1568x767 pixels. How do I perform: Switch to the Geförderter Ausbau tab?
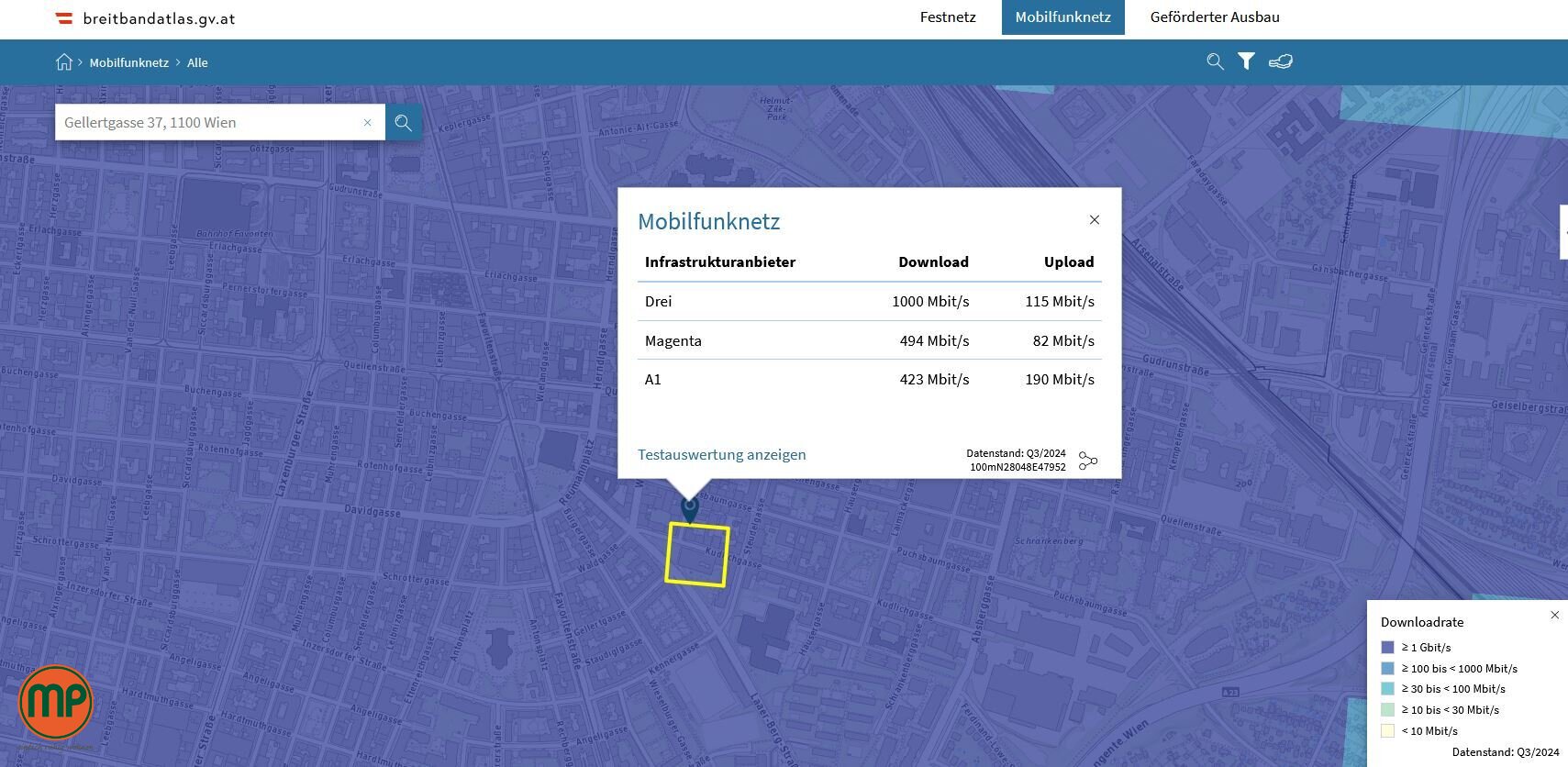pyautogui.click(x=1214, y=17)
